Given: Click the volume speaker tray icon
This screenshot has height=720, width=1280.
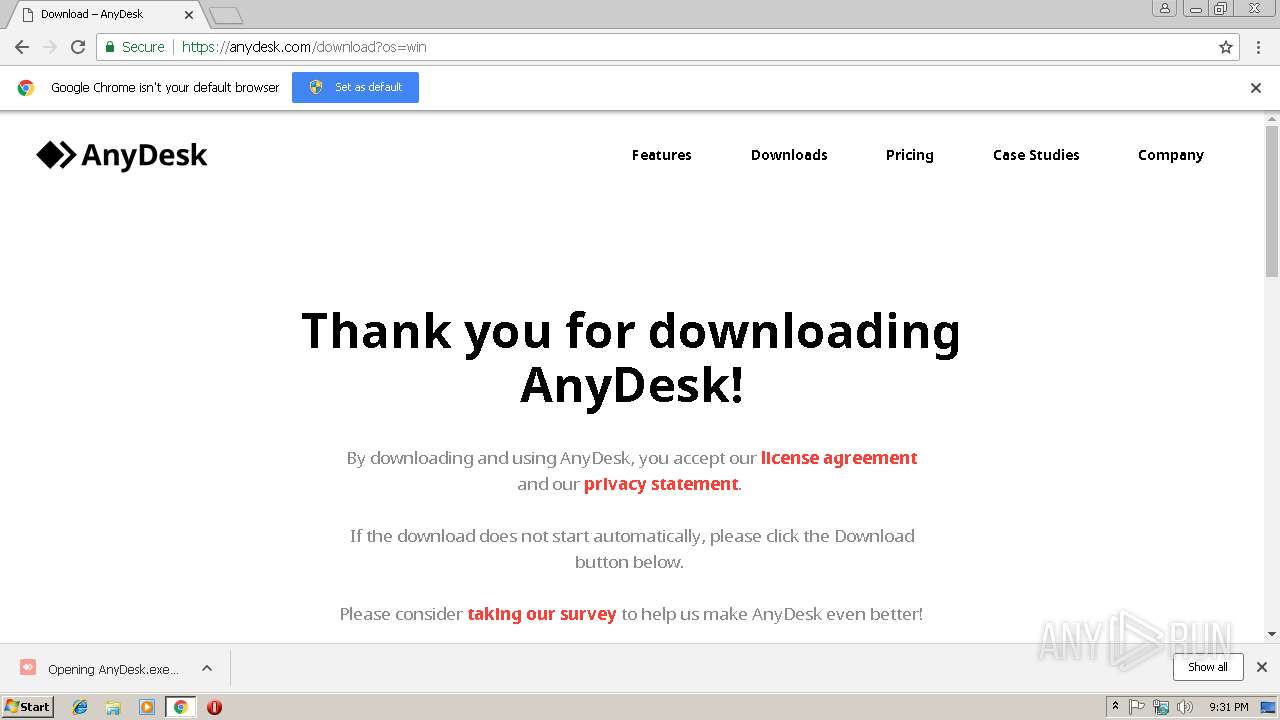Looking at the screenshot, I should tap(1185, 707).
